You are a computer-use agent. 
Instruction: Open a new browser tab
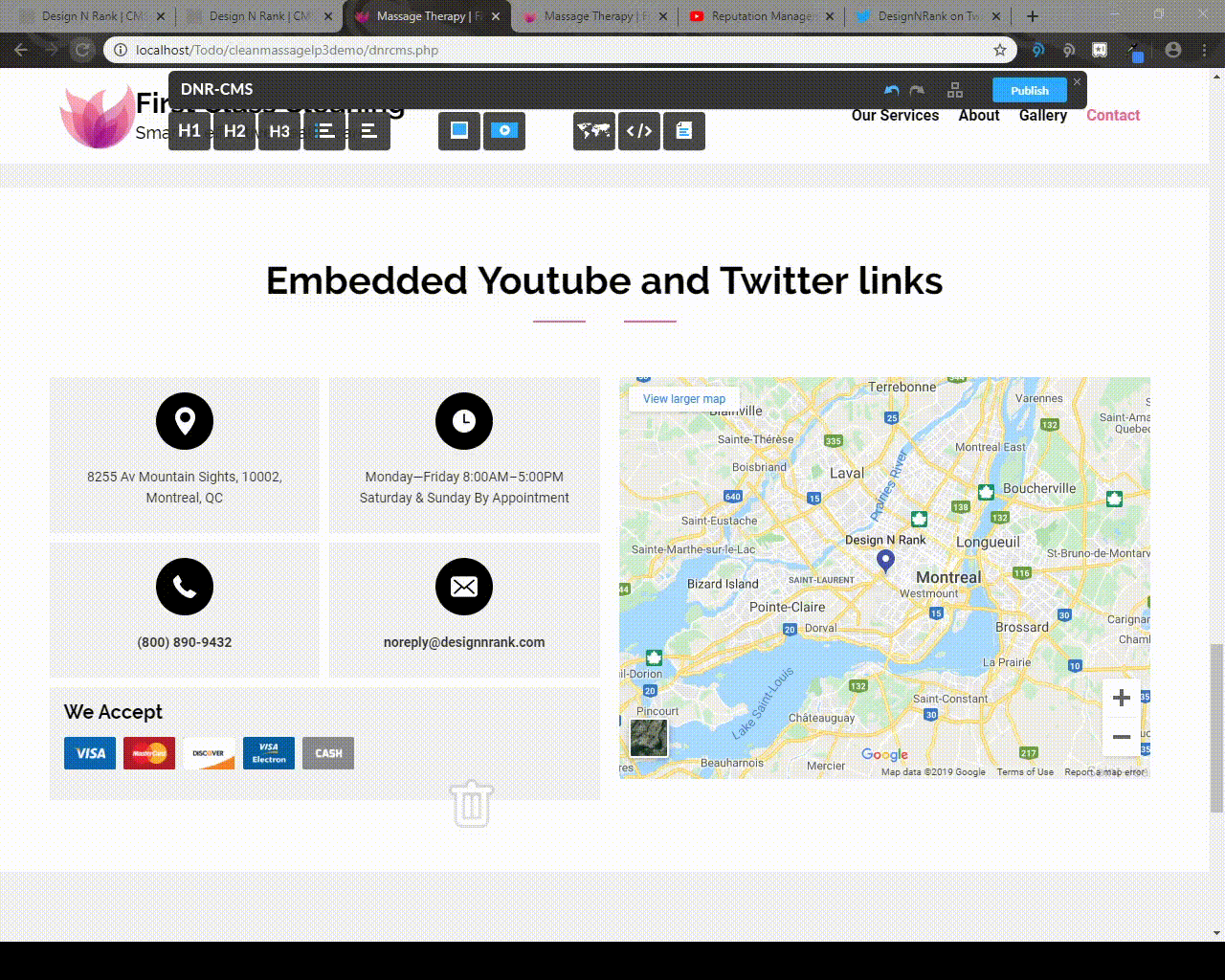tap(1032, 16)
